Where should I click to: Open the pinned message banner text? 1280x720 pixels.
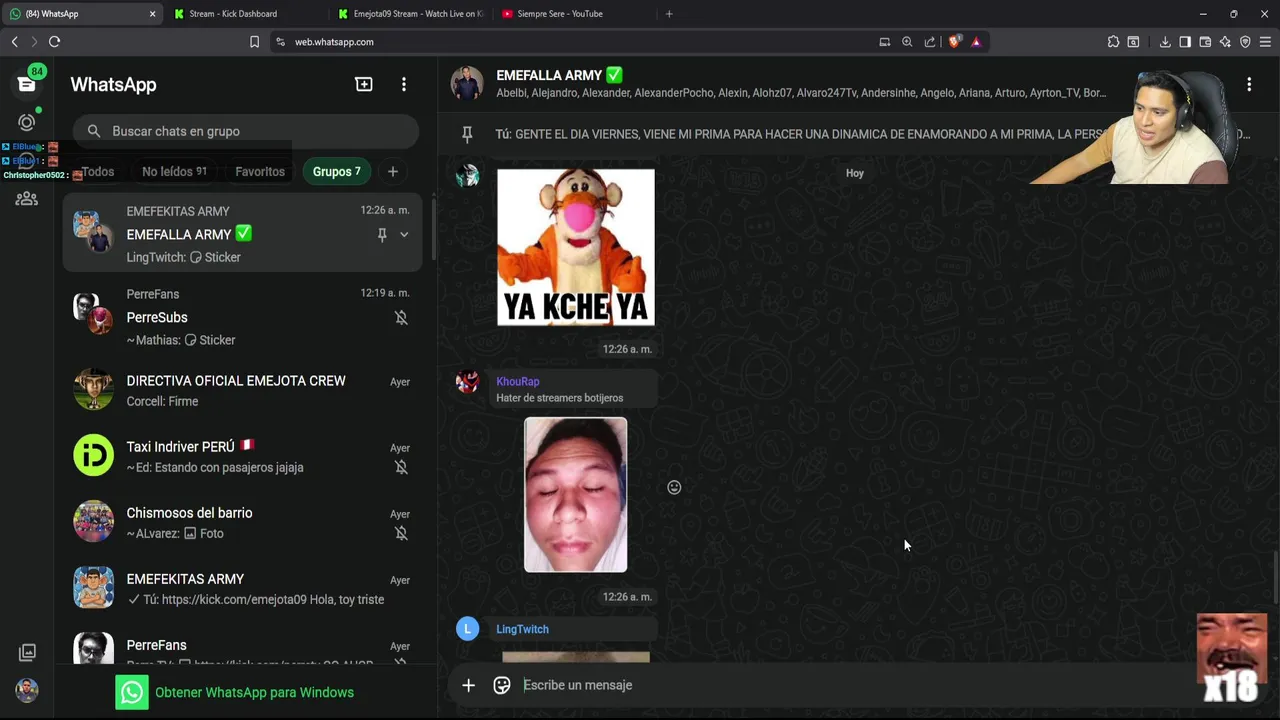point(872,134)
